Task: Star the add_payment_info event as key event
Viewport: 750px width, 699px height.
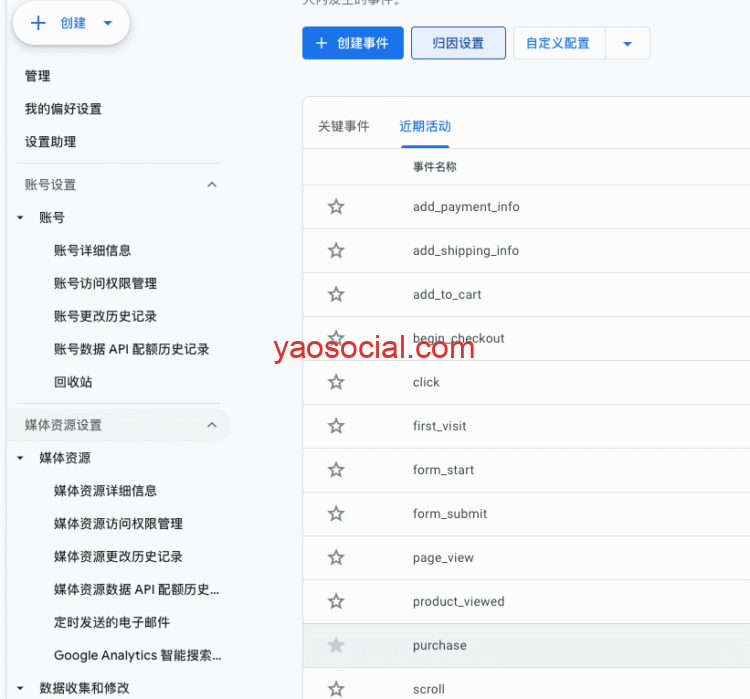Action: 336,207
